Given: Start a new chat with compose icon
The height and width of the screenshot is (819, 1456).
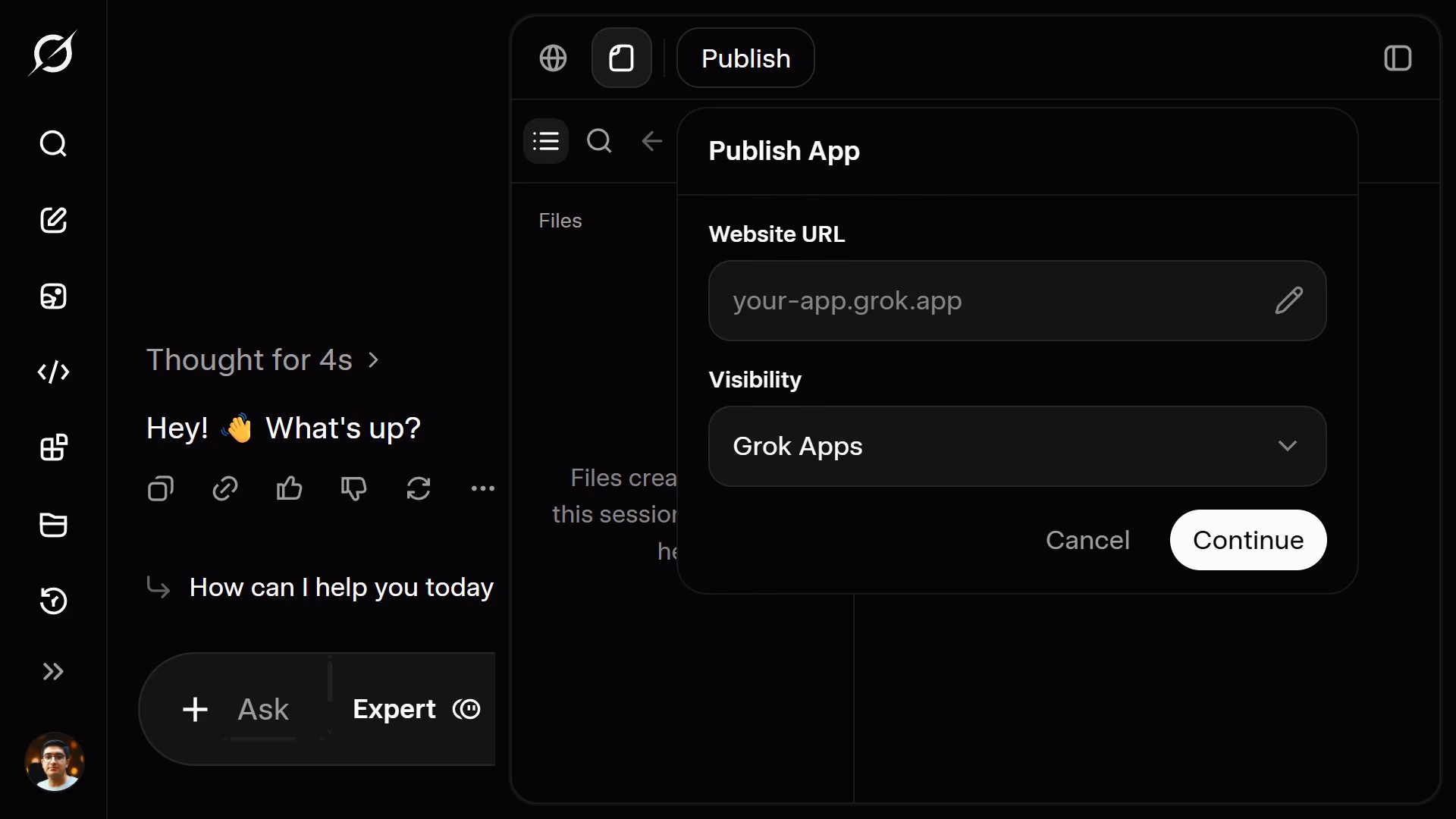Looking at the screenshot, I should tap(53, 220).
